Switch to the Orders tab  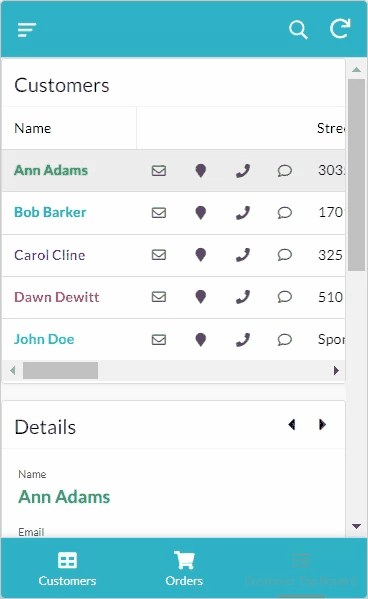tap(184, 568)
